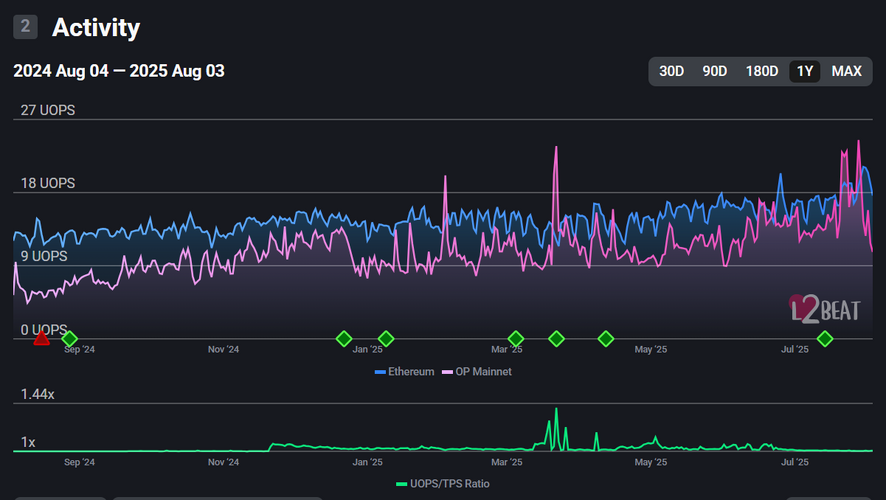The height and width of the screenshot is (500, 886).
Task: Select the 1Y range option
Action: coord(805,71)
